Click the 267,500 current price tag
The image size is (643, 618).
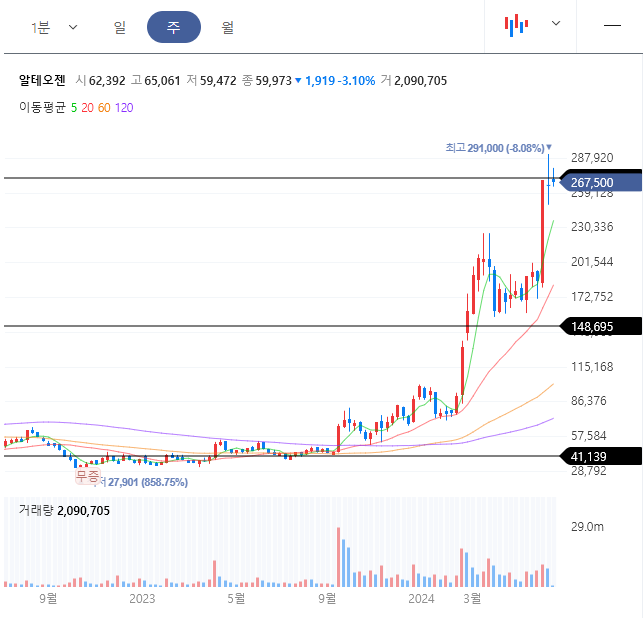click(x=600, y=182)
